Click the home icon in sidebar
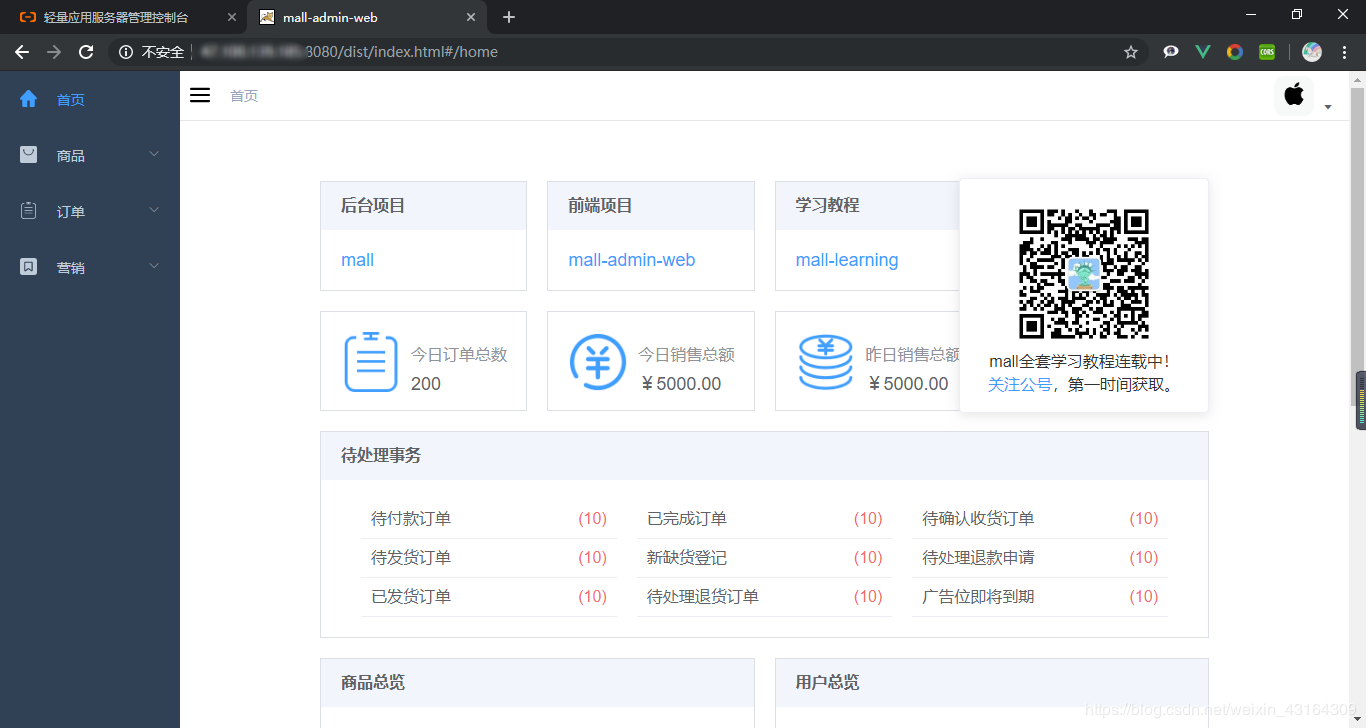This screenshot has width=1366, height=728. coord(28,99)
